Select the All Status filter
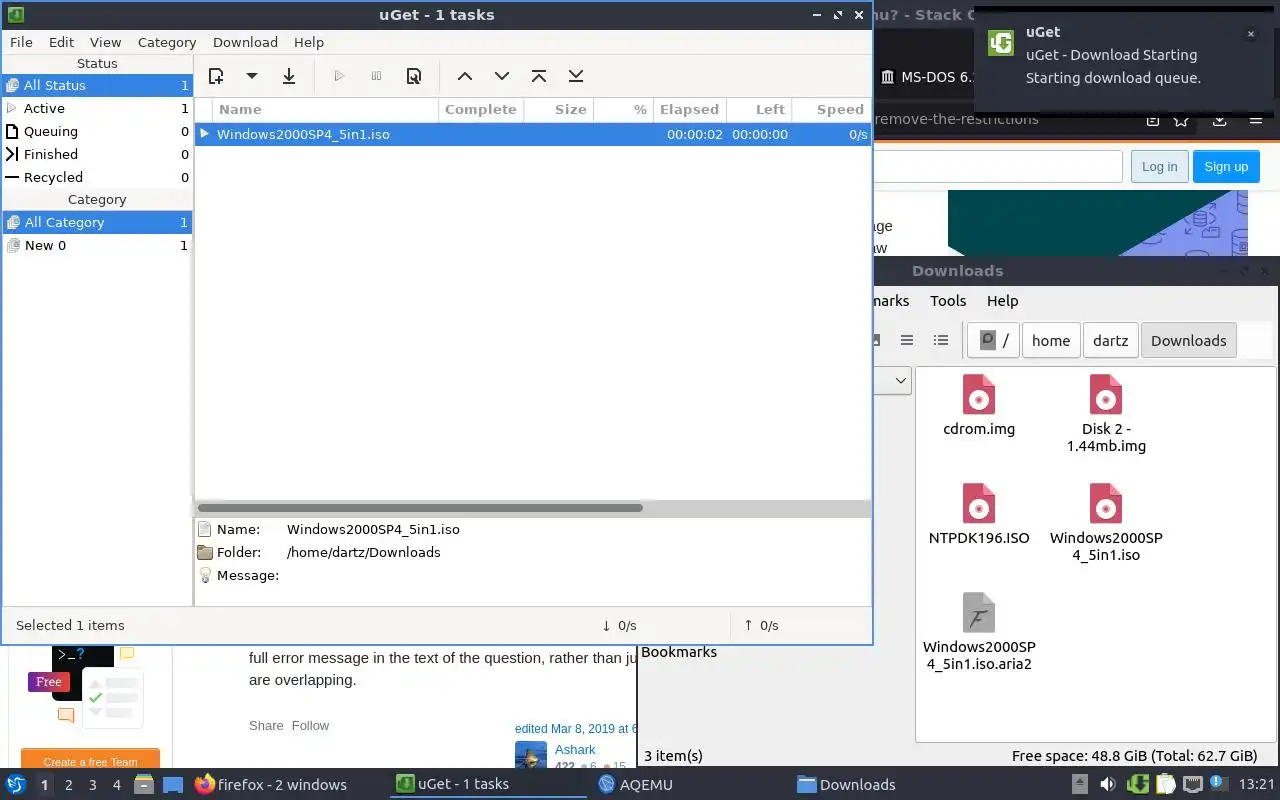Screen dimensions: 1280x800 97,85
